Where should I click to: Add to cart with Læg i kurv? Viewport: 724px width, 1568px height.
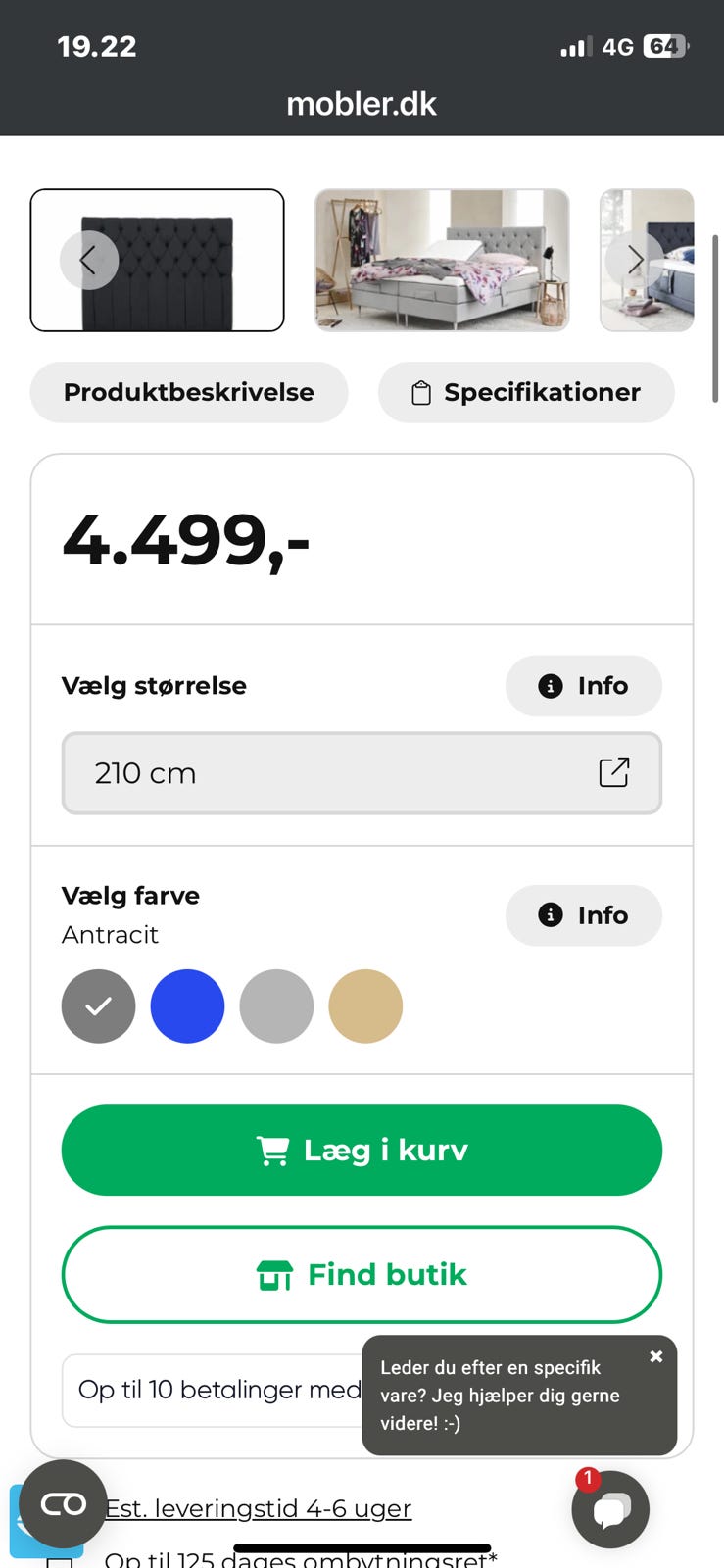pos(362,1150)
